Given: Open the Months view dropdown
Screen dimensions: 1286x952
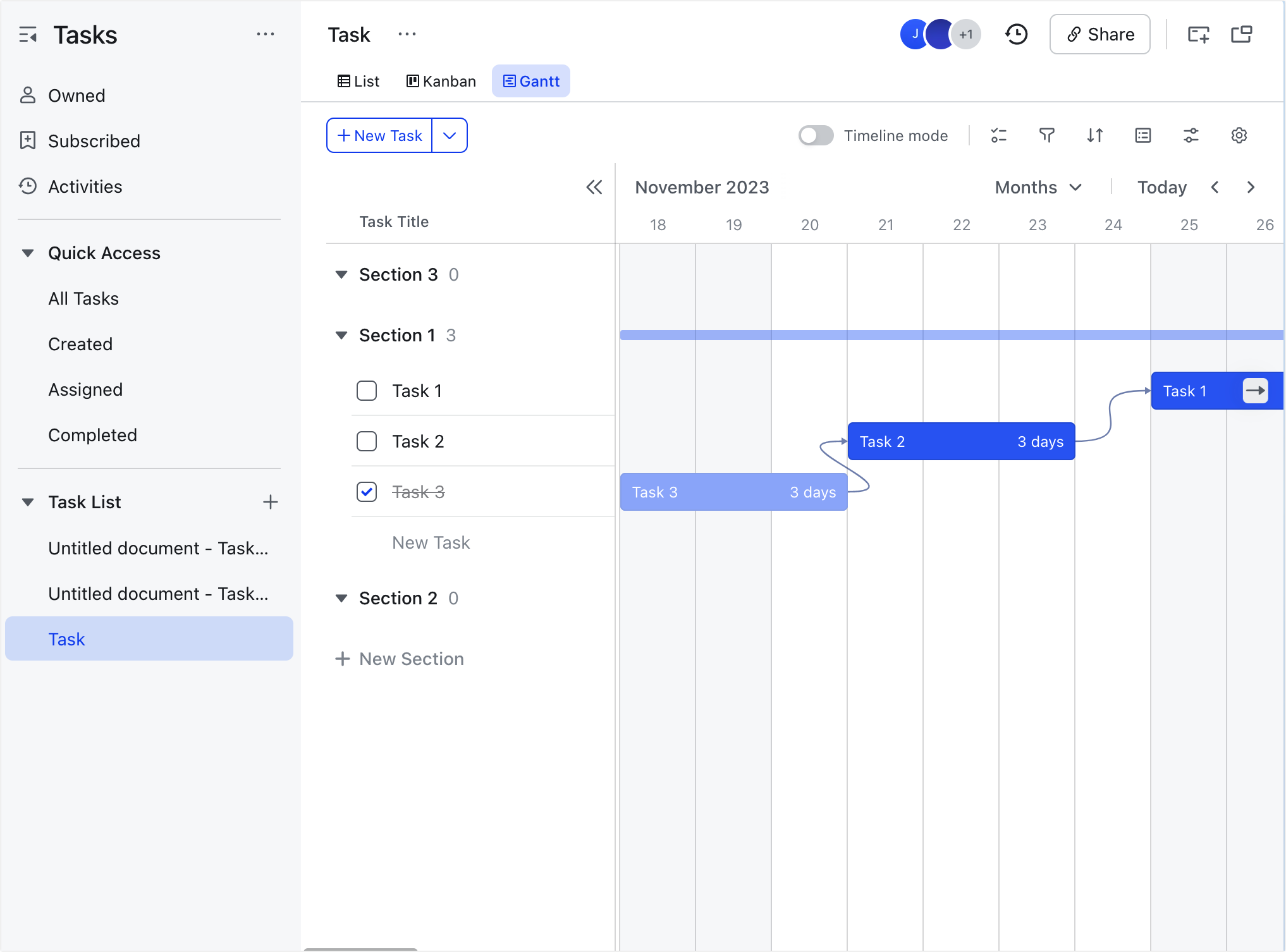Looking at the screenshot, I should pos(1038,187).
